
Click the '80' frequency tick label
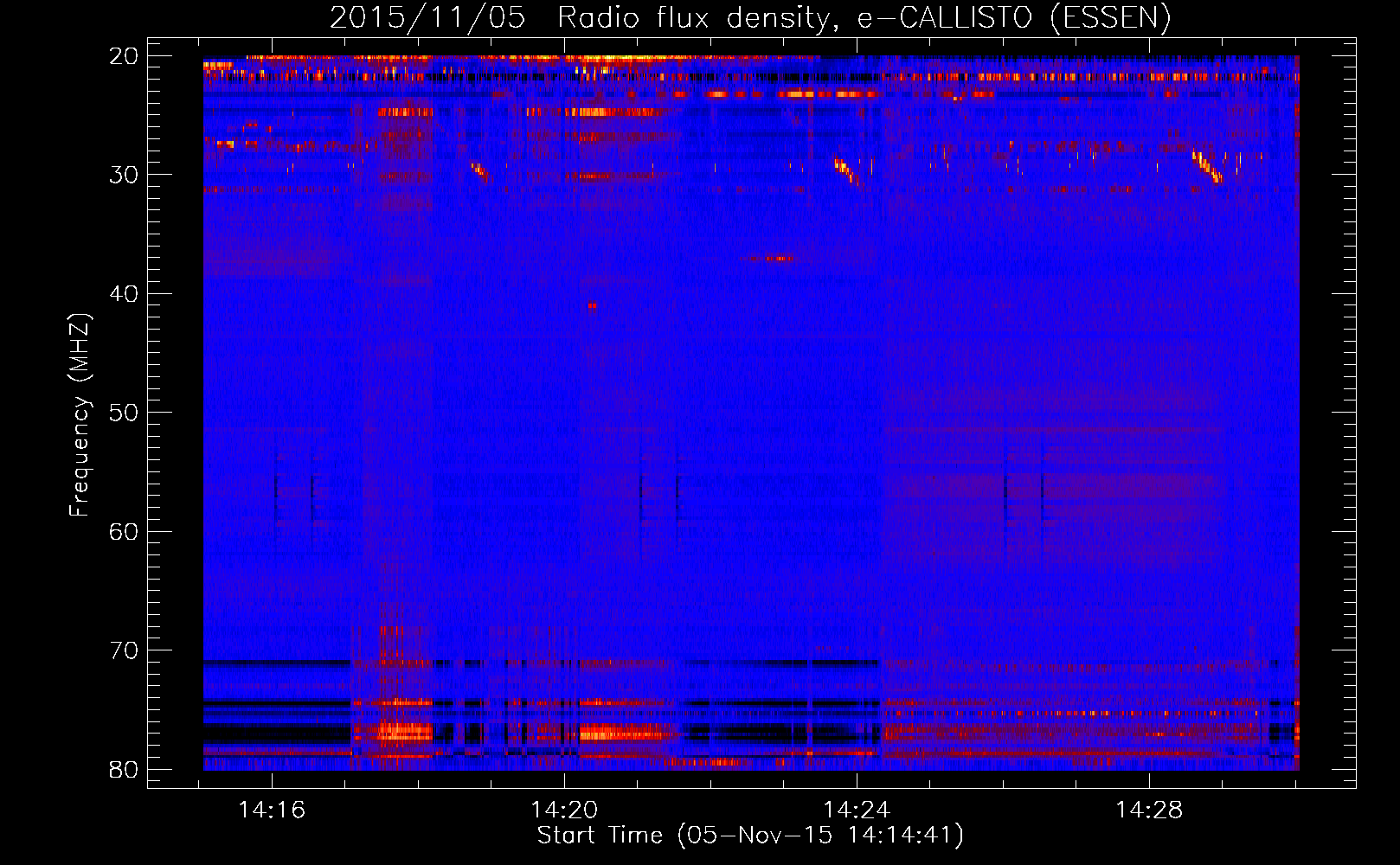coord(124,769)
